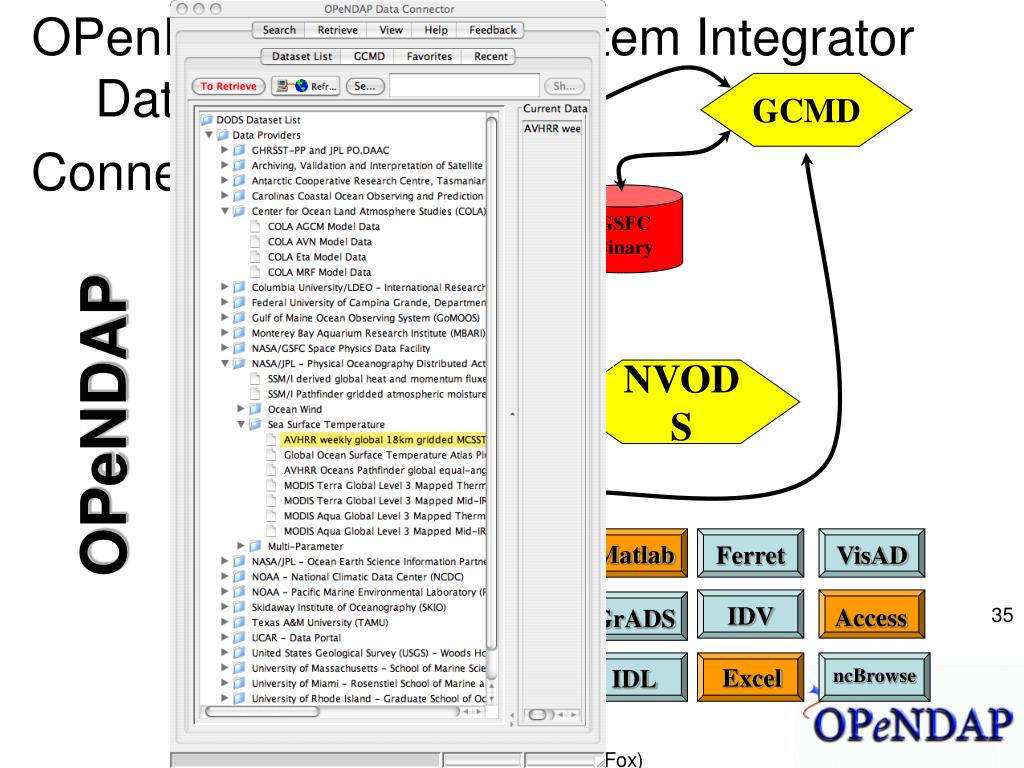Click Gulf of Maine Ocean Observing folder icon
1024x768 pixels.
(239, 317)
